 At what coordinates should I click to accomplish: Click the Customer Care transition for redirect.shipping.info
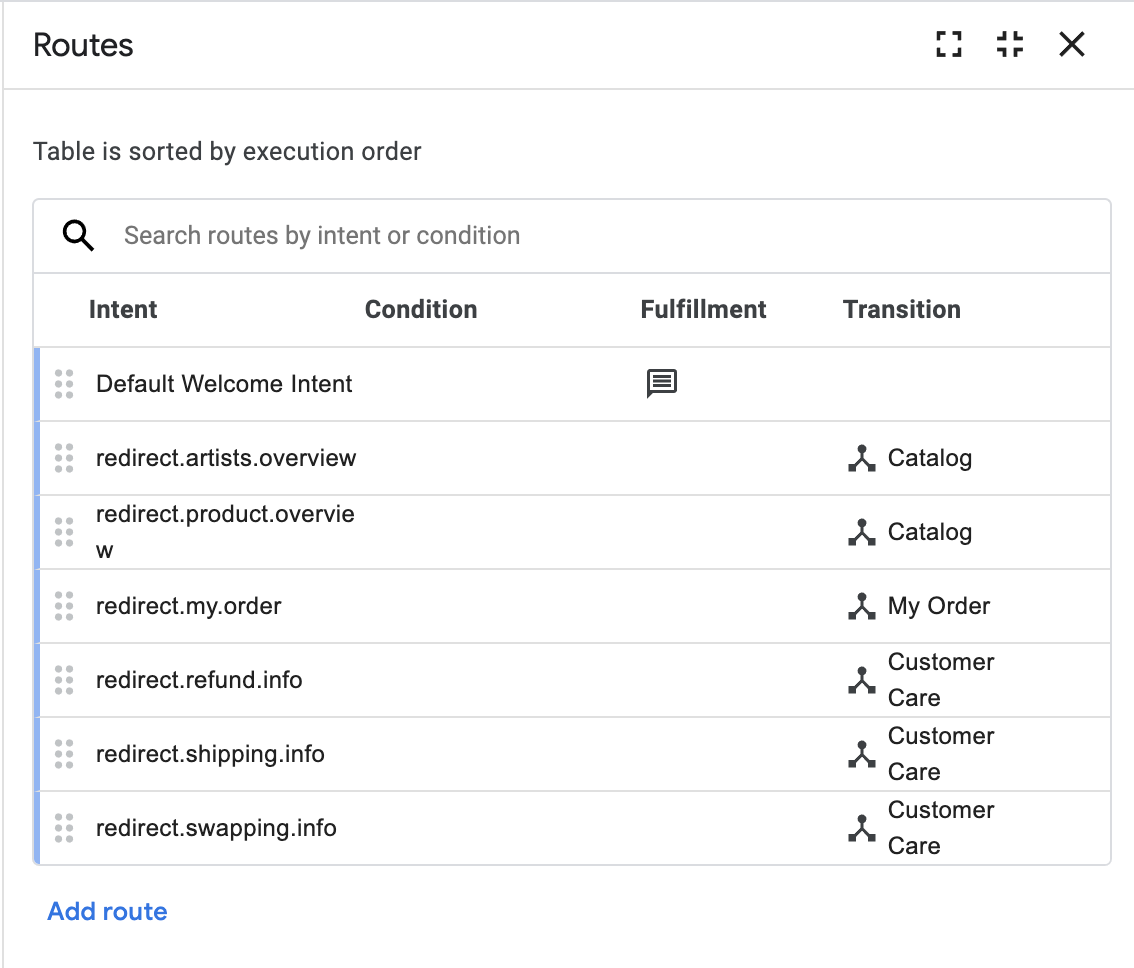(861, 754)
